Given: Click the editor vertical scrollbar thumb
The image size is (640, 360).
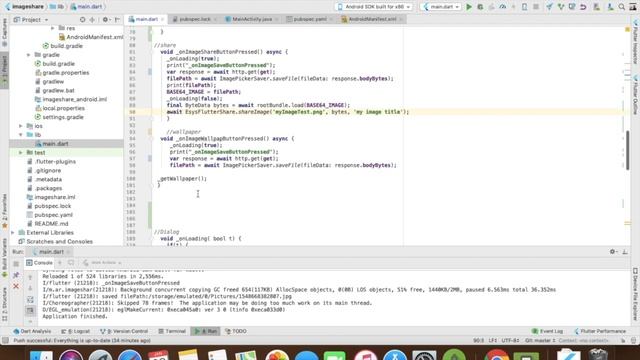Looking at the screenshot, I should [628, 150].
